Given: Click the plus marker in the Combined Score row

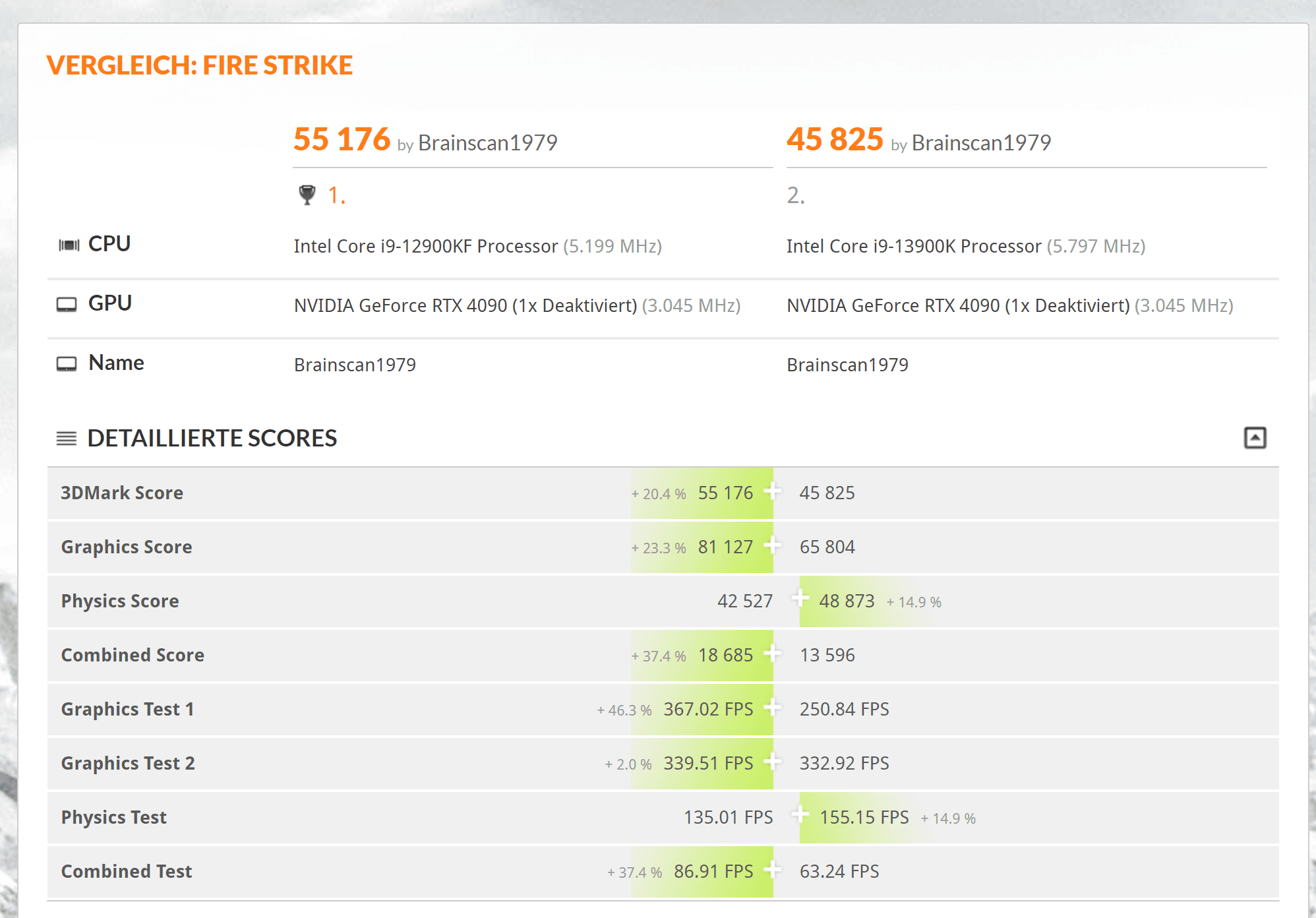Looking at the screenshot, I should tap(772, 654).
